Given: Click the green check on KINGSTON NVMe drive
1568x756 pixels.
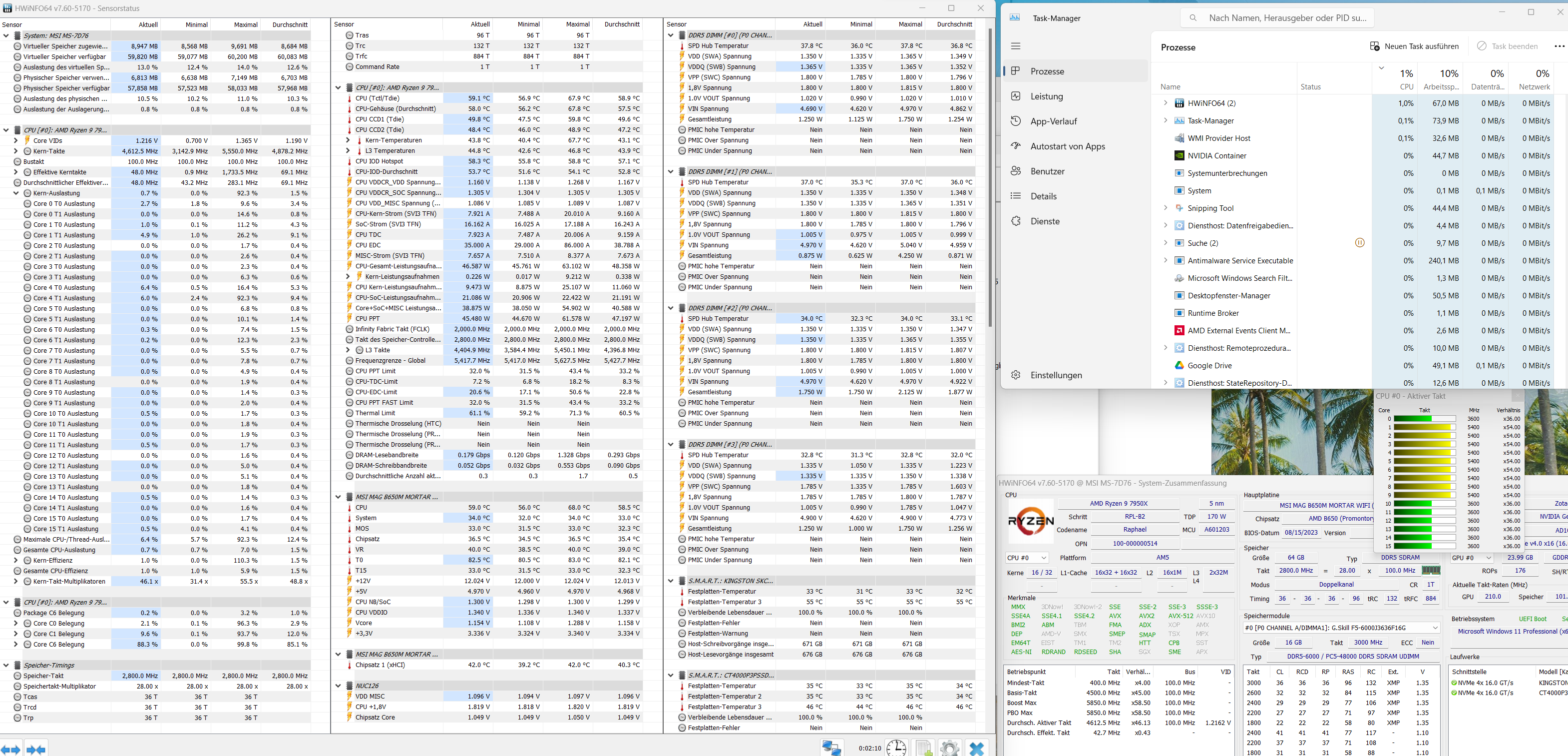Looking at the screenshot, I should coord(1454,682).
